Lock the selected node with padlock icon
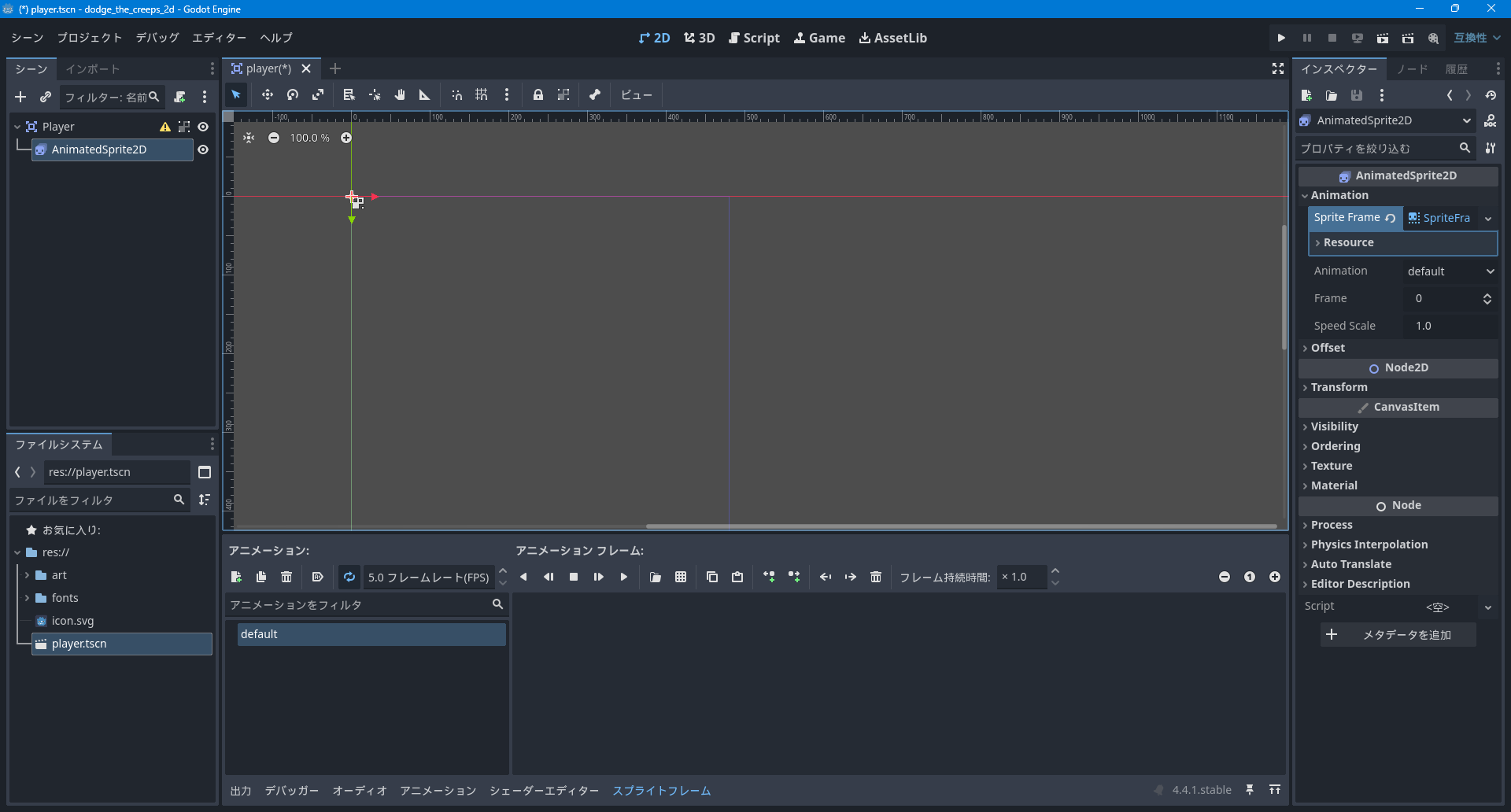Image resolution: width=1511 pixels, height=812 pixels. click(538, 95)
